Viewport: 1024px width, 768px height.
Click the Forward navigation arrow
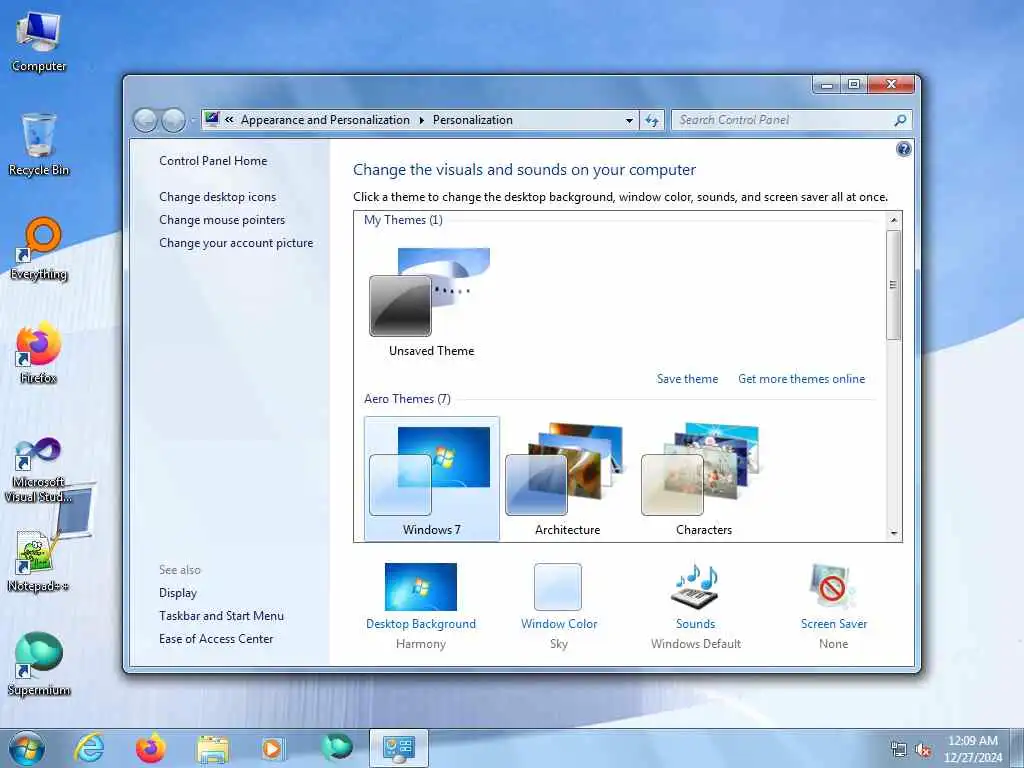(173, 120)
